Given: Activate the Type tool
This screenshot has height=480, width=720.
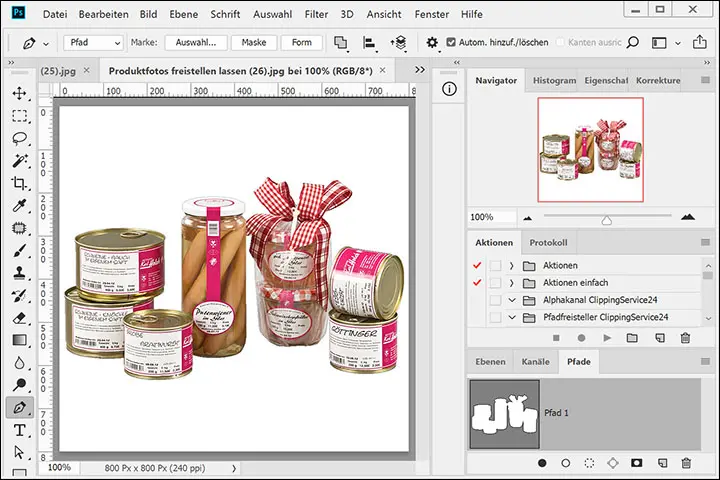Looking at the screenshot, I should pyautogui.click(x=19, y=430).
